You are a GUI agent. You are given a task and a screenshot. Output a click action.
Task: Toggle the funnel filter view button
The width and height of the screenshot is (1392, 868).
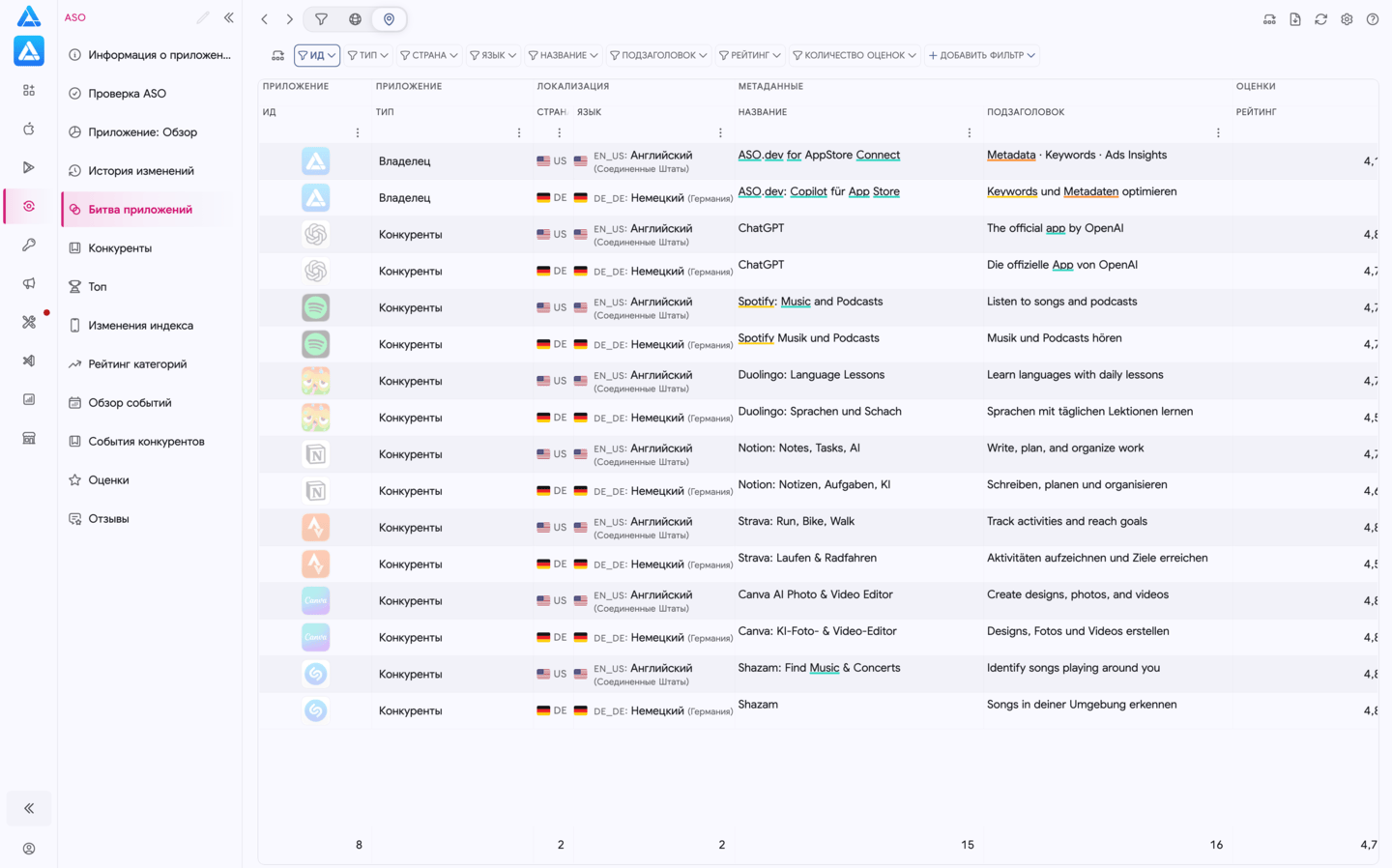coord(321,19)
